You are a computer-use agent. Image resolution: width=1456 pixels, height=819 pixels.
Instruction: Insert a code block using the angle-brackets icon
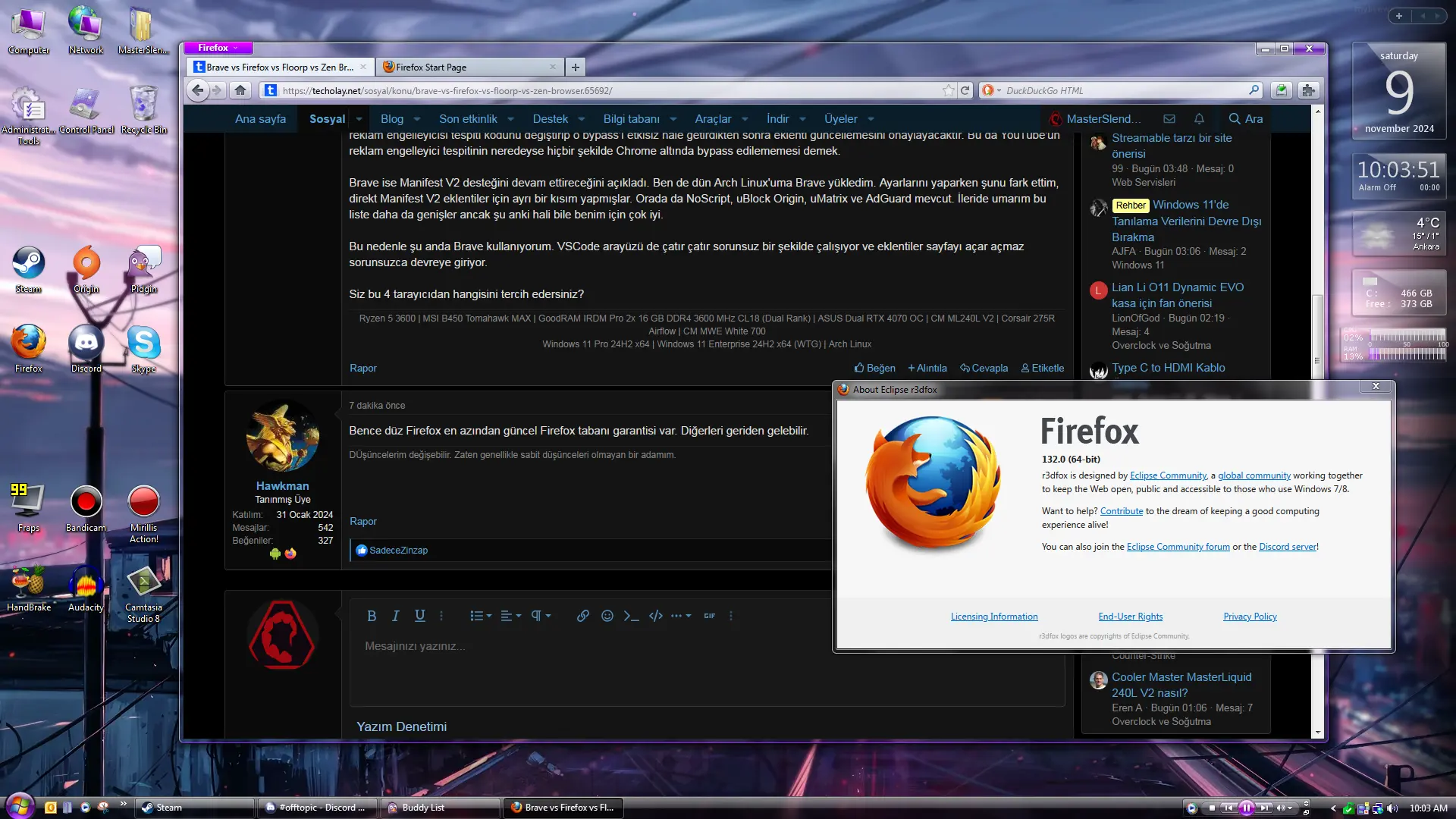point(656,616)
